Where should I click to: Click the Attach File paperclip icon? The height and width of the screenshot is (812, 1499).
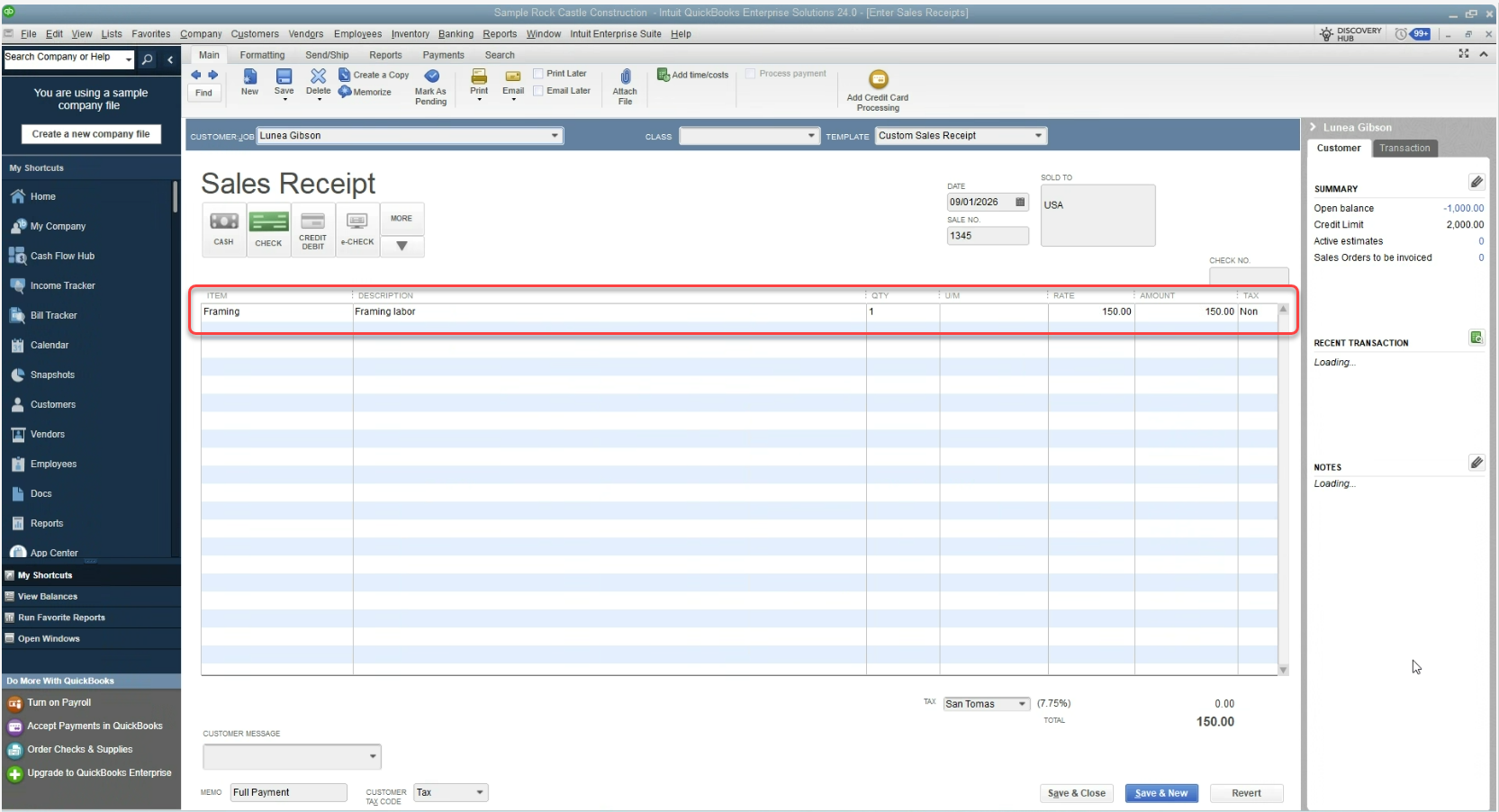tap(625, 77)
